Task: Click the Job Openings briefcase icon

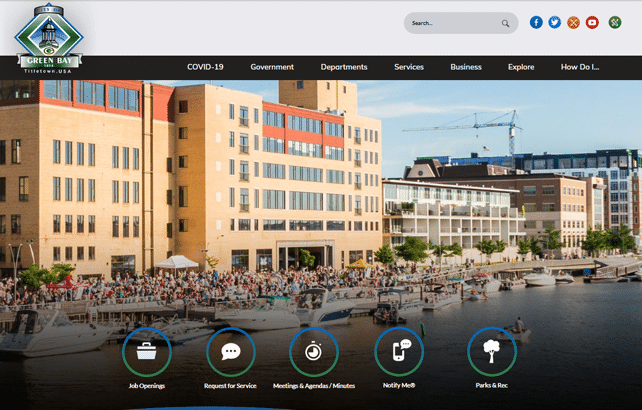Action: pos(146,352)
